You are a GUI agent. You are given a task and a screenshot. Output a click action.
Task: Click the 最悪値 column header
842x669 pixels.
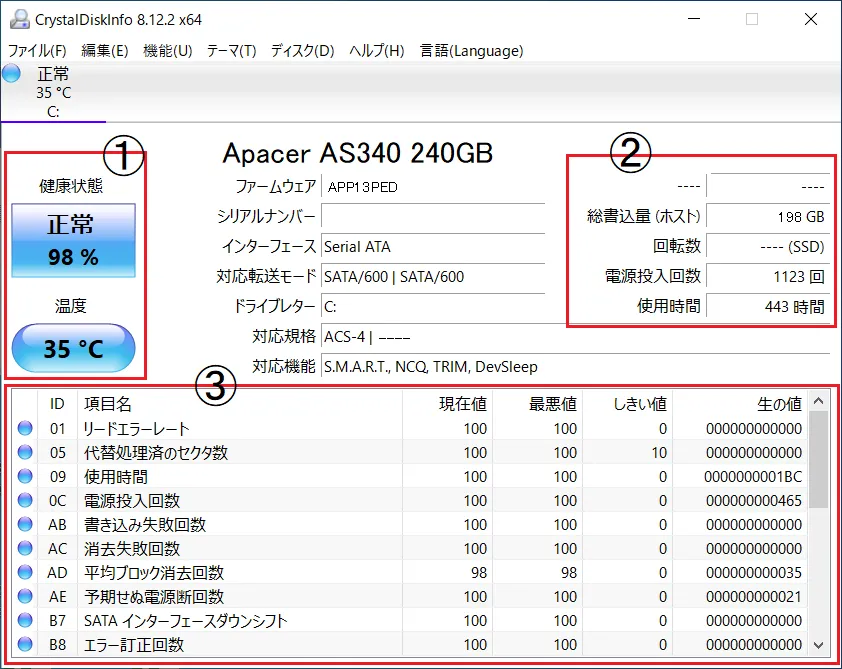(x=538, y=404)
